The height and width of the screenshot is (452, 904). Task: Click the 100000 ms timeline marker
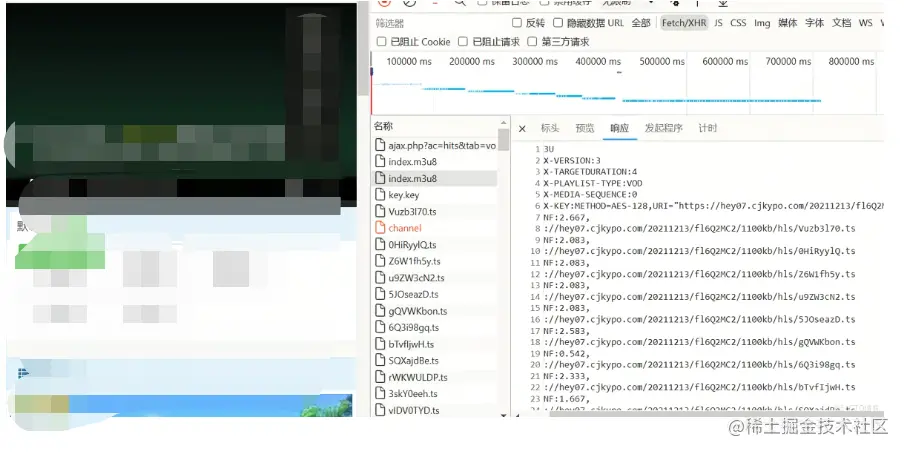click(x=409, y=61)
